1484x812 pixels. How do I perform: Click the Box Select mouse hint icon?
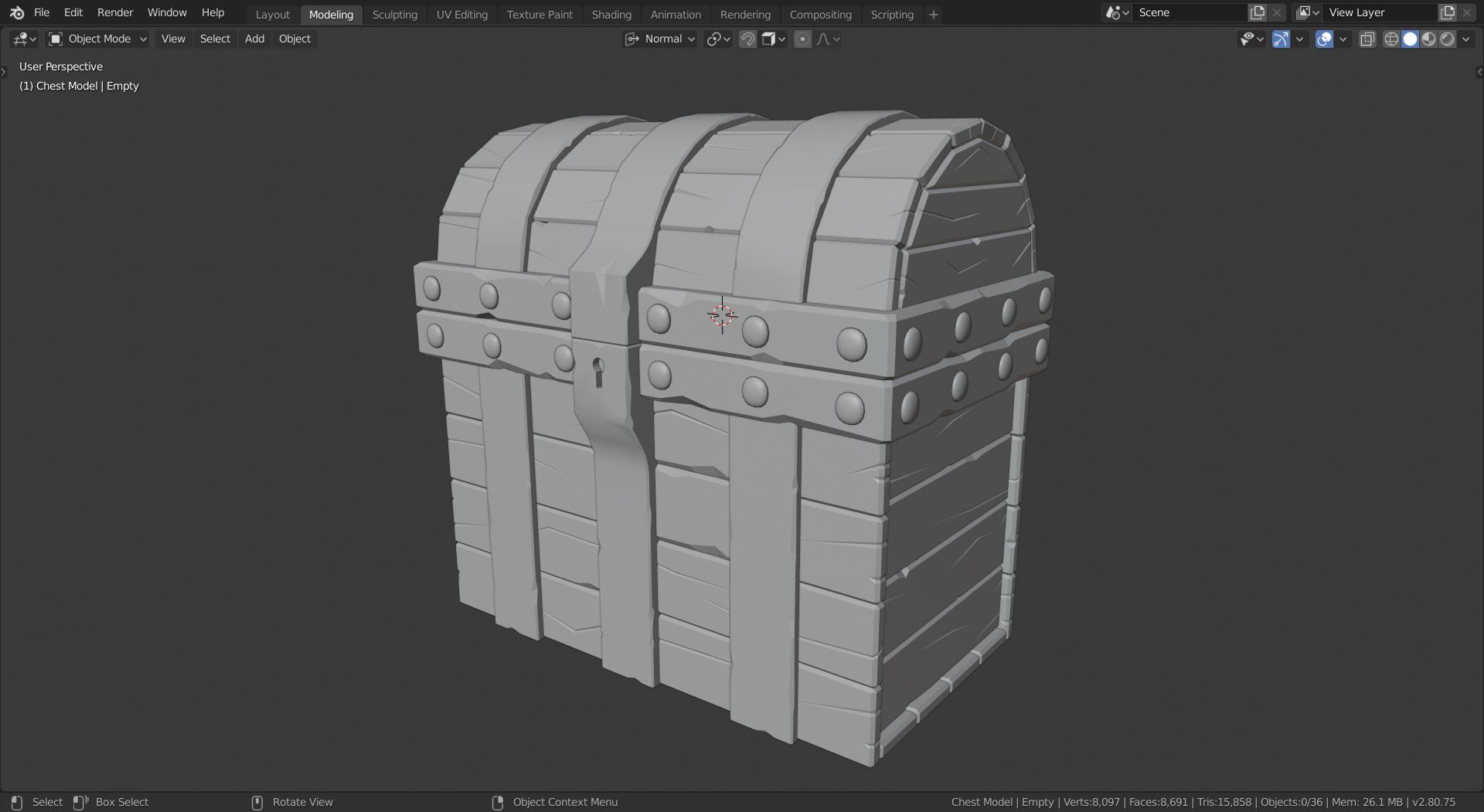80,803
